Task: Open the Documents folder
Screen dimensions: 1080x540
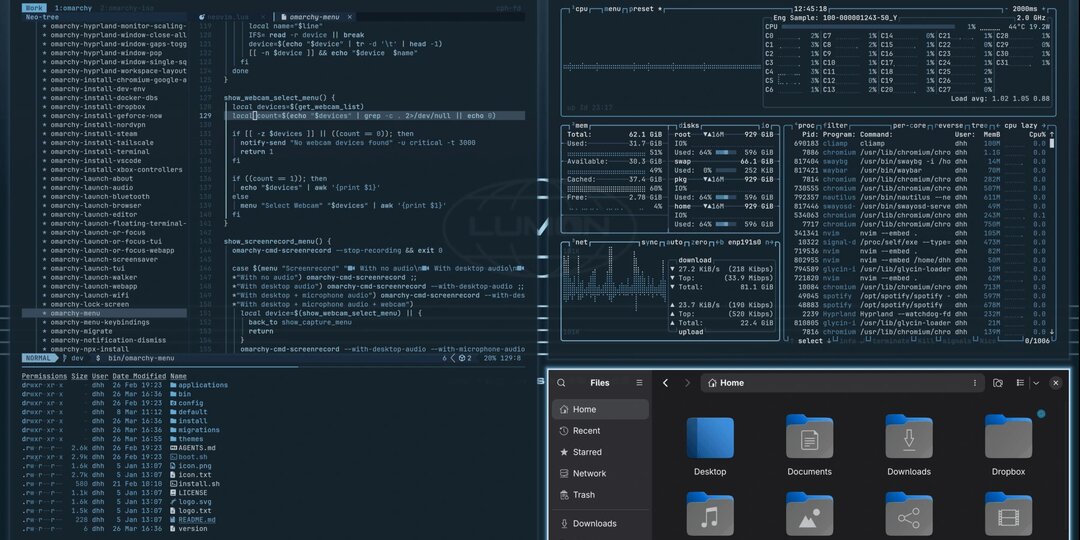Action: point(809,446)
